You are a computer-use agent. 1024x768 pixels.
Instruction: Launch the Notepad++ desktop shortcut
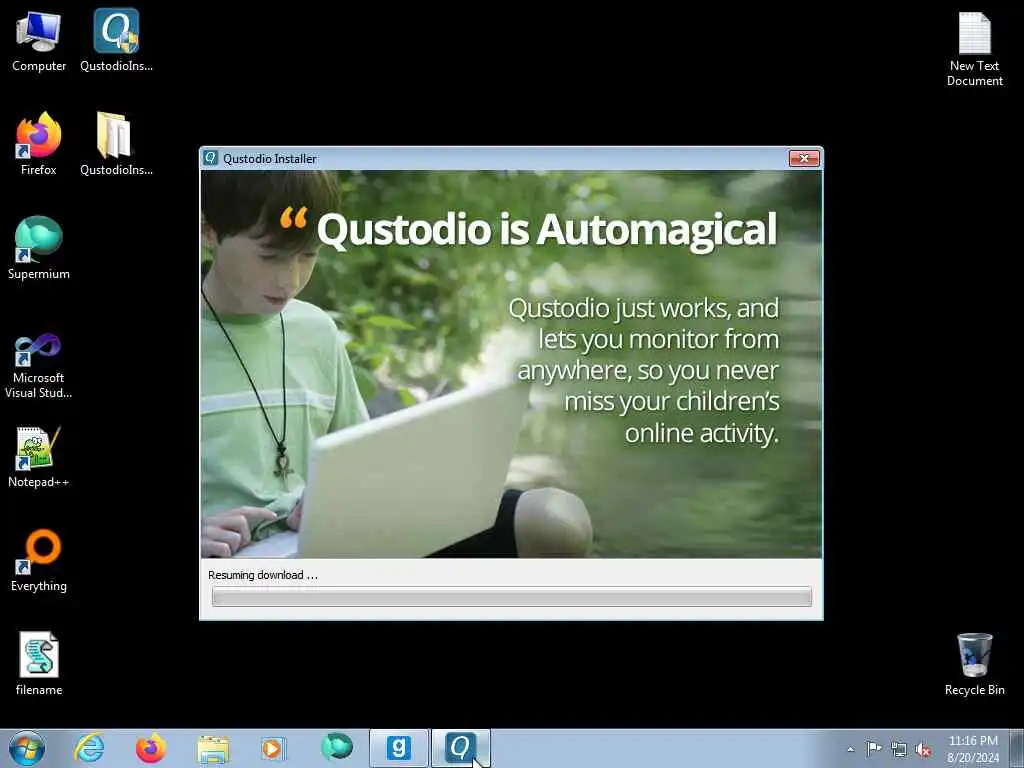click(39, 456)
